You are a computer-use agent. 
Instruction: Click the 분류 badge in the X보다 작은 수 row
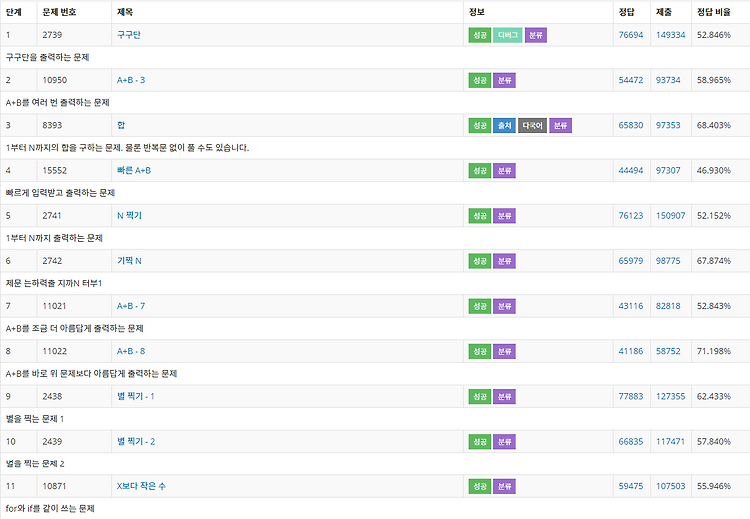coord(505,486)
